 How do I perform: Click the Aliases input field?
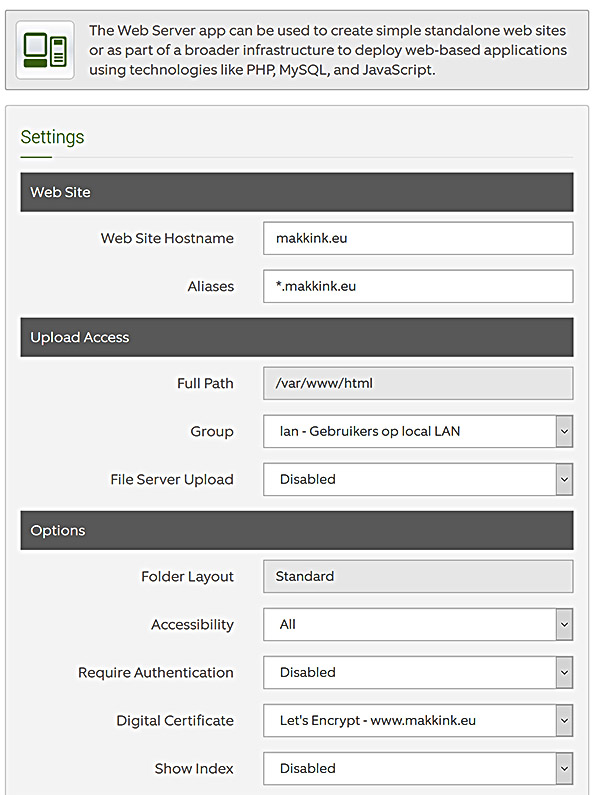[x=418, y=286]
